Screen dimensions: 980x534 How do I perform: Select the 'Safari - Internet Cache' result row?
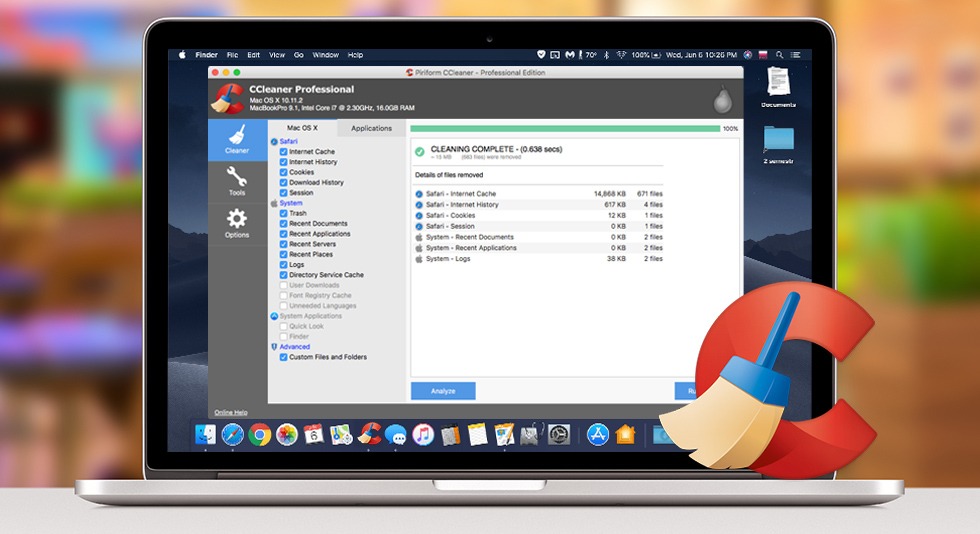(539, 194)
